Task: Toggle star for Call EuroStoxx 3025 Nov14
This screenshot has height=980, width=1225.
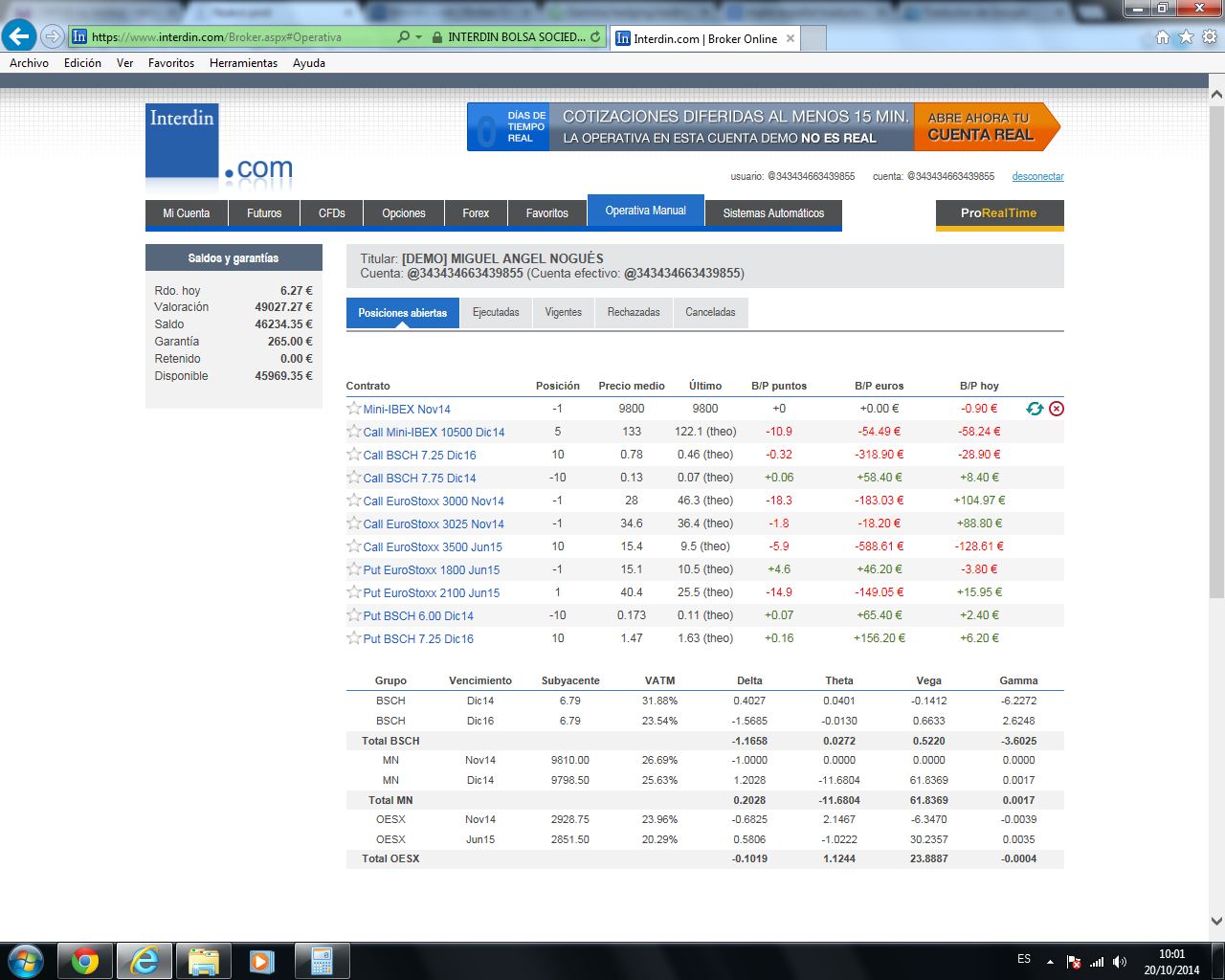Action: (x=354, y=523)
